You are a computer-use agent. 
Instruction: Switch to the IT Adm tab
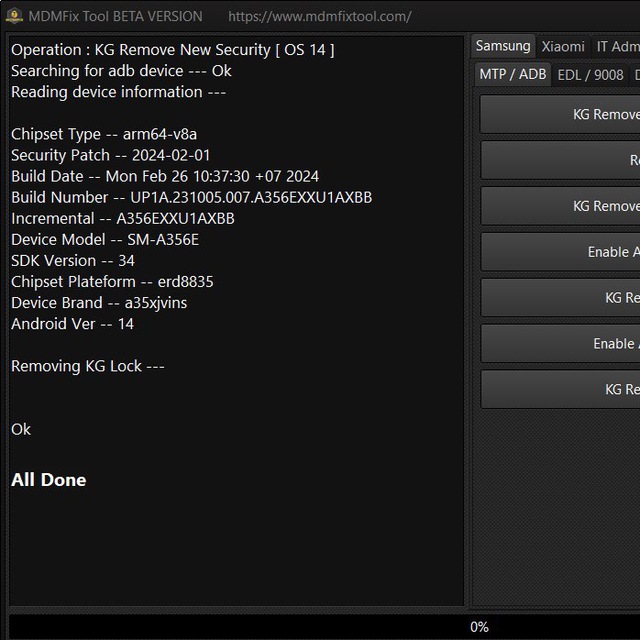617,47
